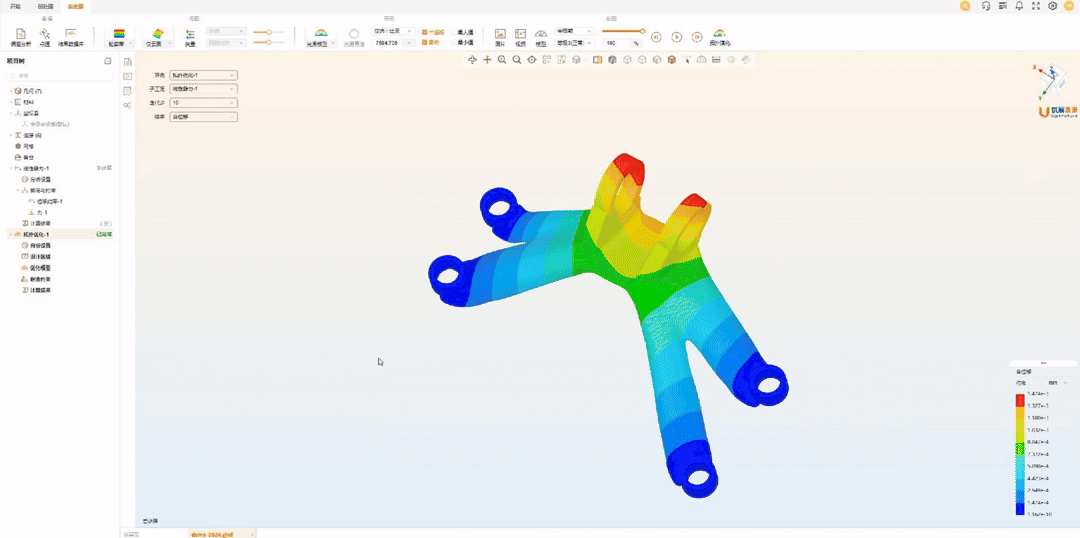Viewport: 1080px width, 538px height.
Task: Select the rainbow contour band tool
Action: [x=119, y=37]
